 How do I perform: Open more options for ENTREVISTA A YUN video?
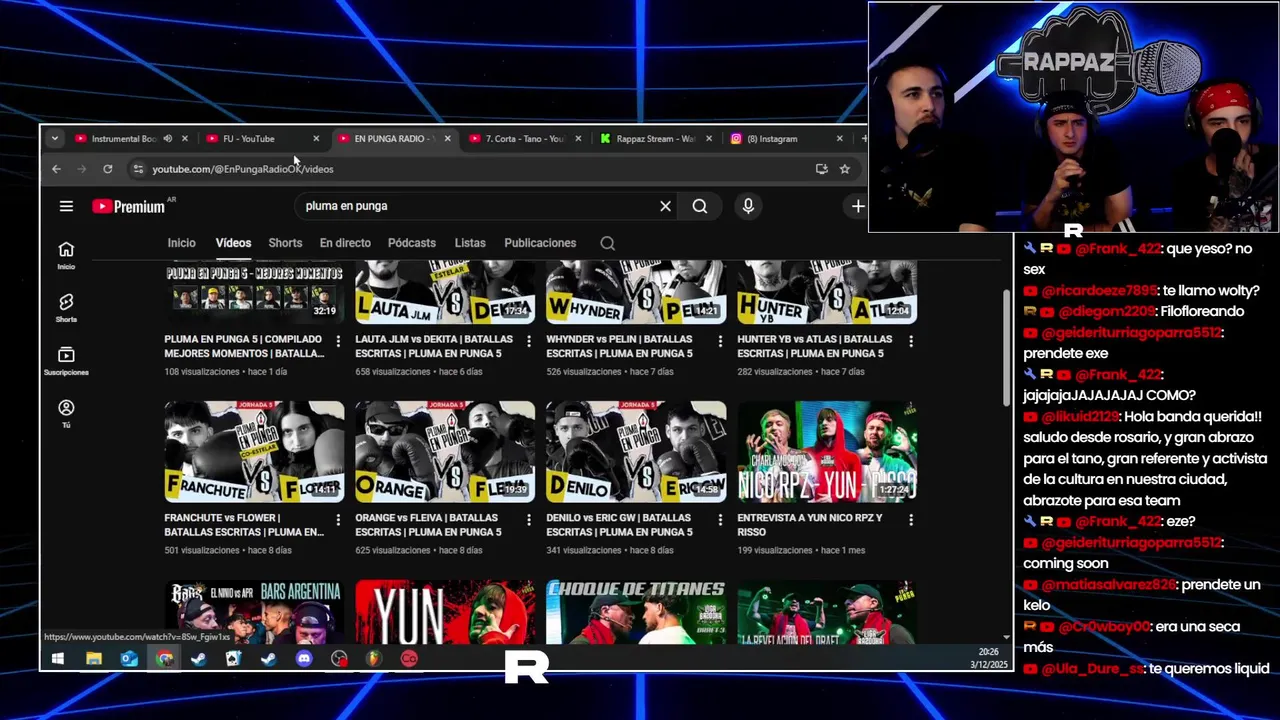(911, 520)
